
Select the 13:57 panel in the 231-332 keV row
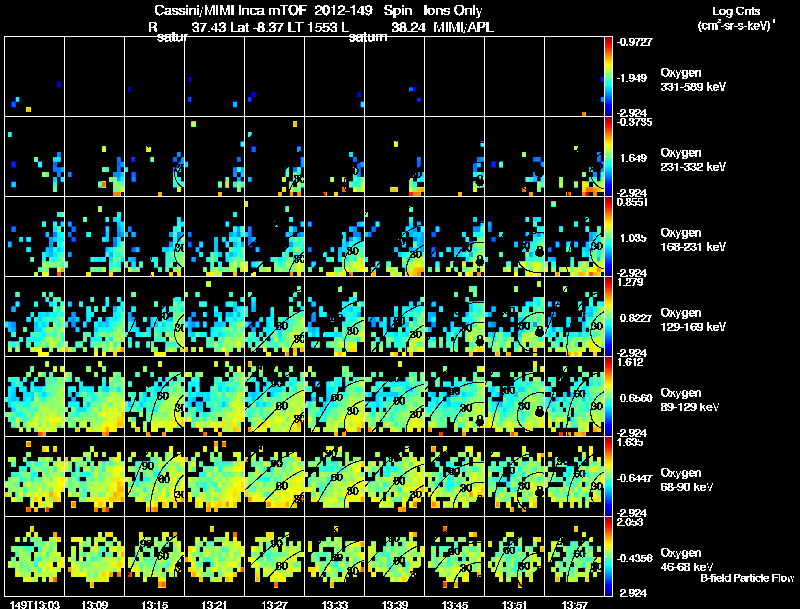[x=574, y=157]
